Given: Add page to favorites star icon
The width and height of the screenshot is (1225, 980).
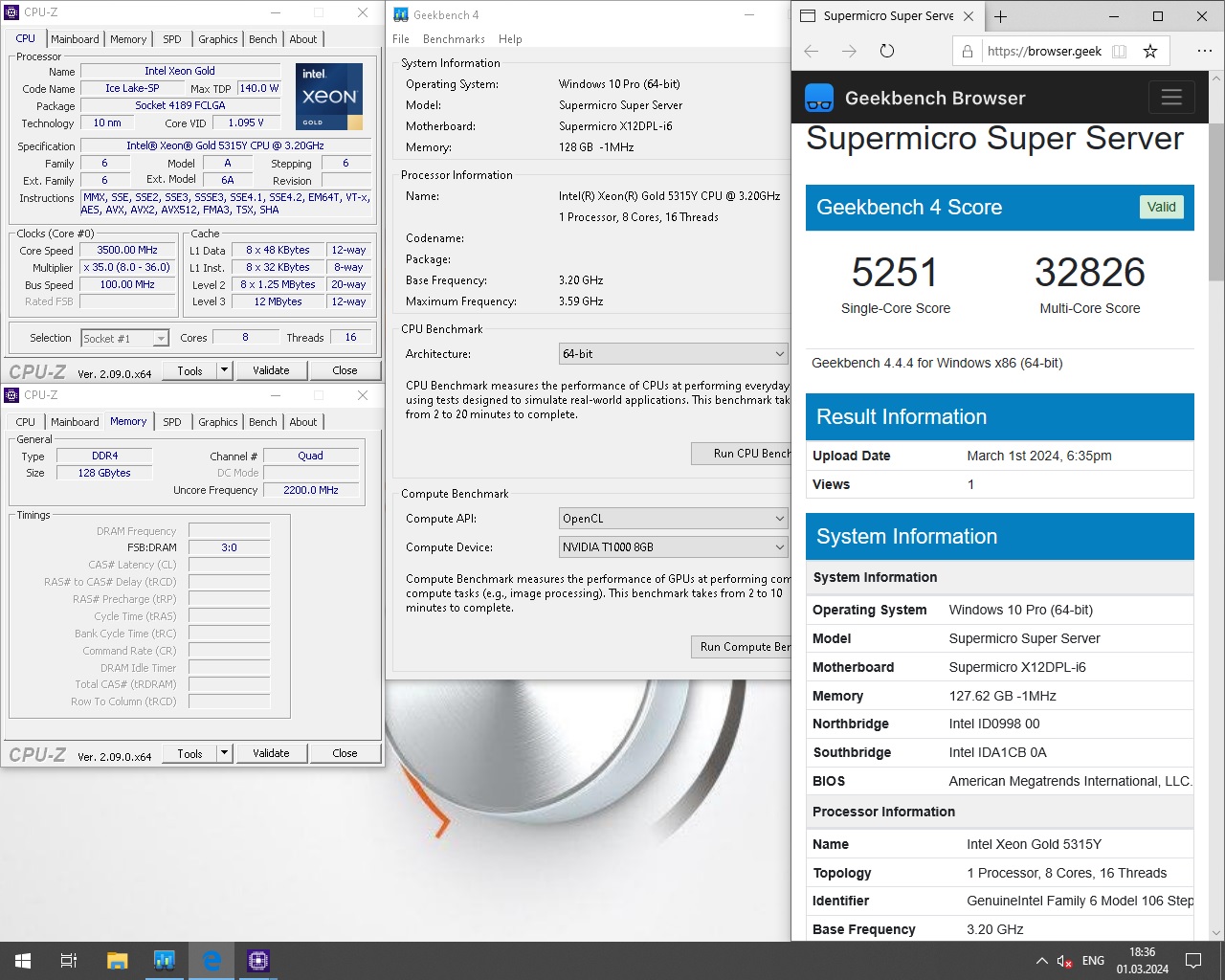Looking at the screenshot, I should (1150, 52).
